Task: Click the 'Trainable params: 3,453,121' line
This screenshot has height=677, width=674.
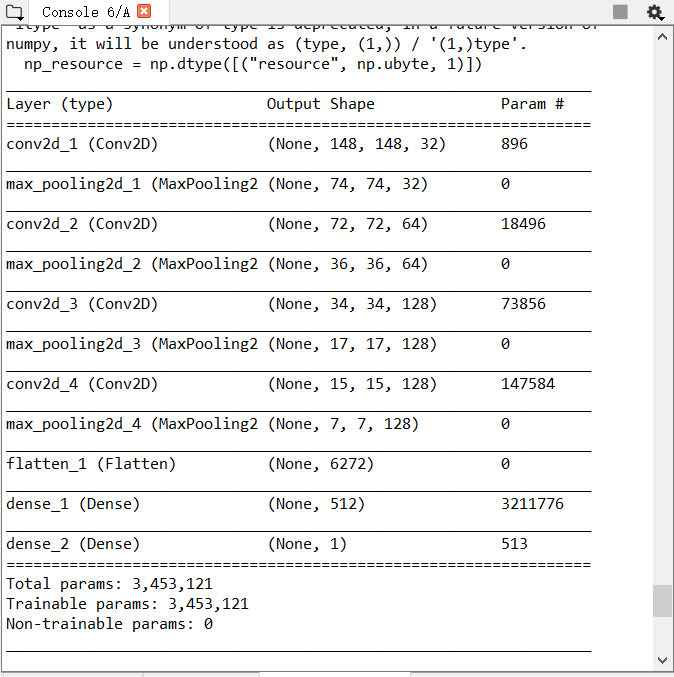Action: [x=127, y=604]
